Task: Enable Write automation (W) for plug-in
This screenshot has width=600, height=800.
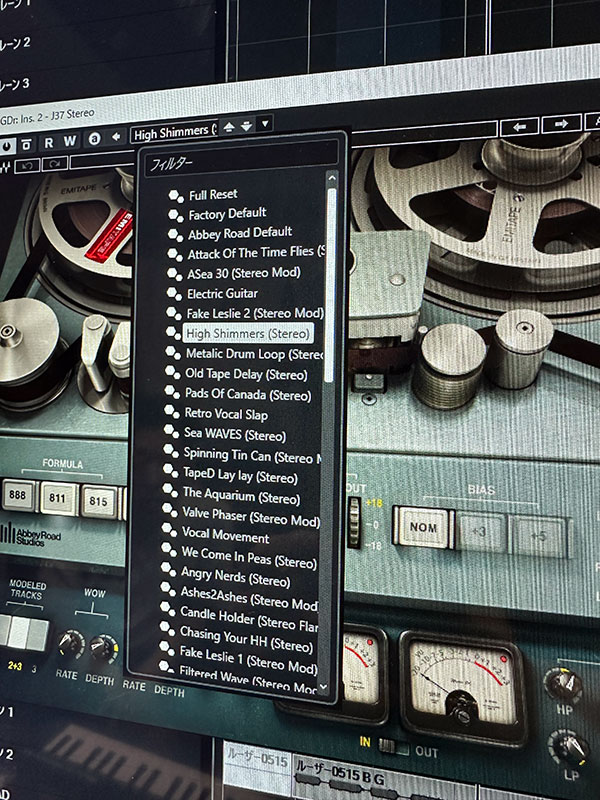Action: click(70, 141)
